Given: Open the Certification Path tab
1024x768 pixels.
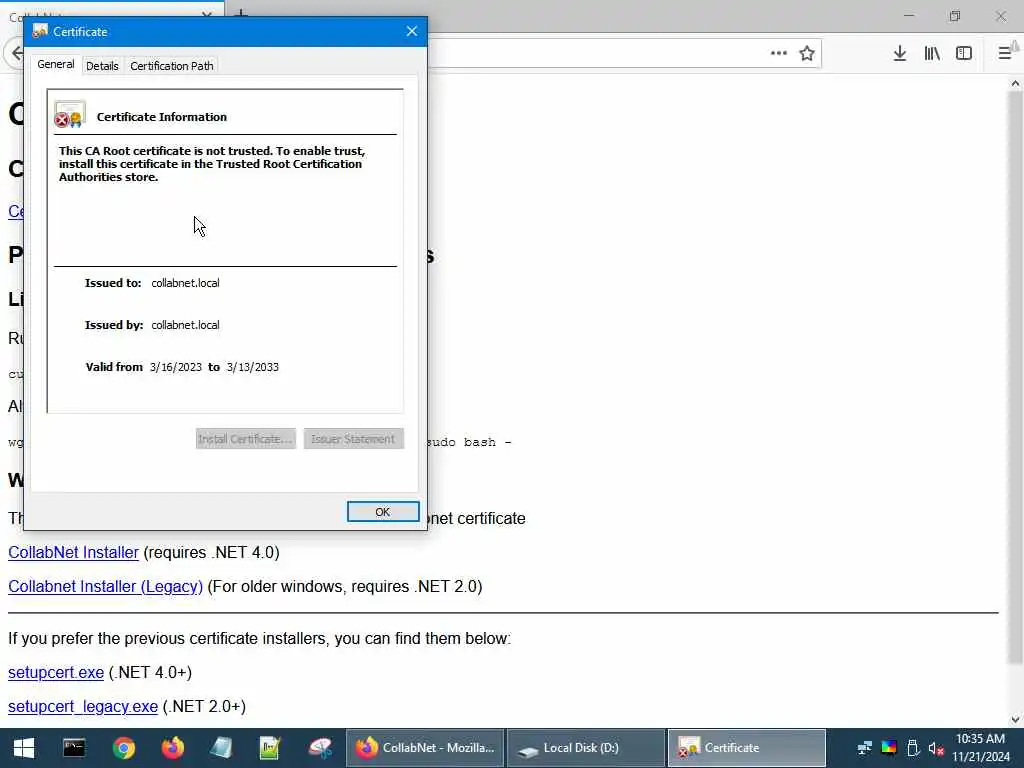Looking at the screenshot, I should [172, 66].
